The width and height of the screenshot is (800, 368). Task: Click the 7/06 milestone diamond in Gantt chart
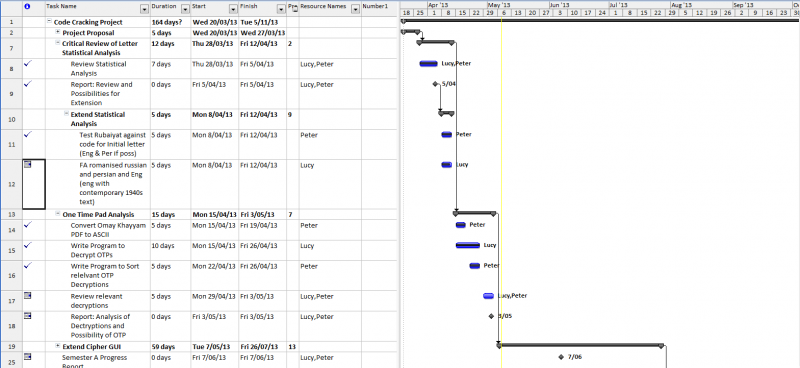pos(561,357)
